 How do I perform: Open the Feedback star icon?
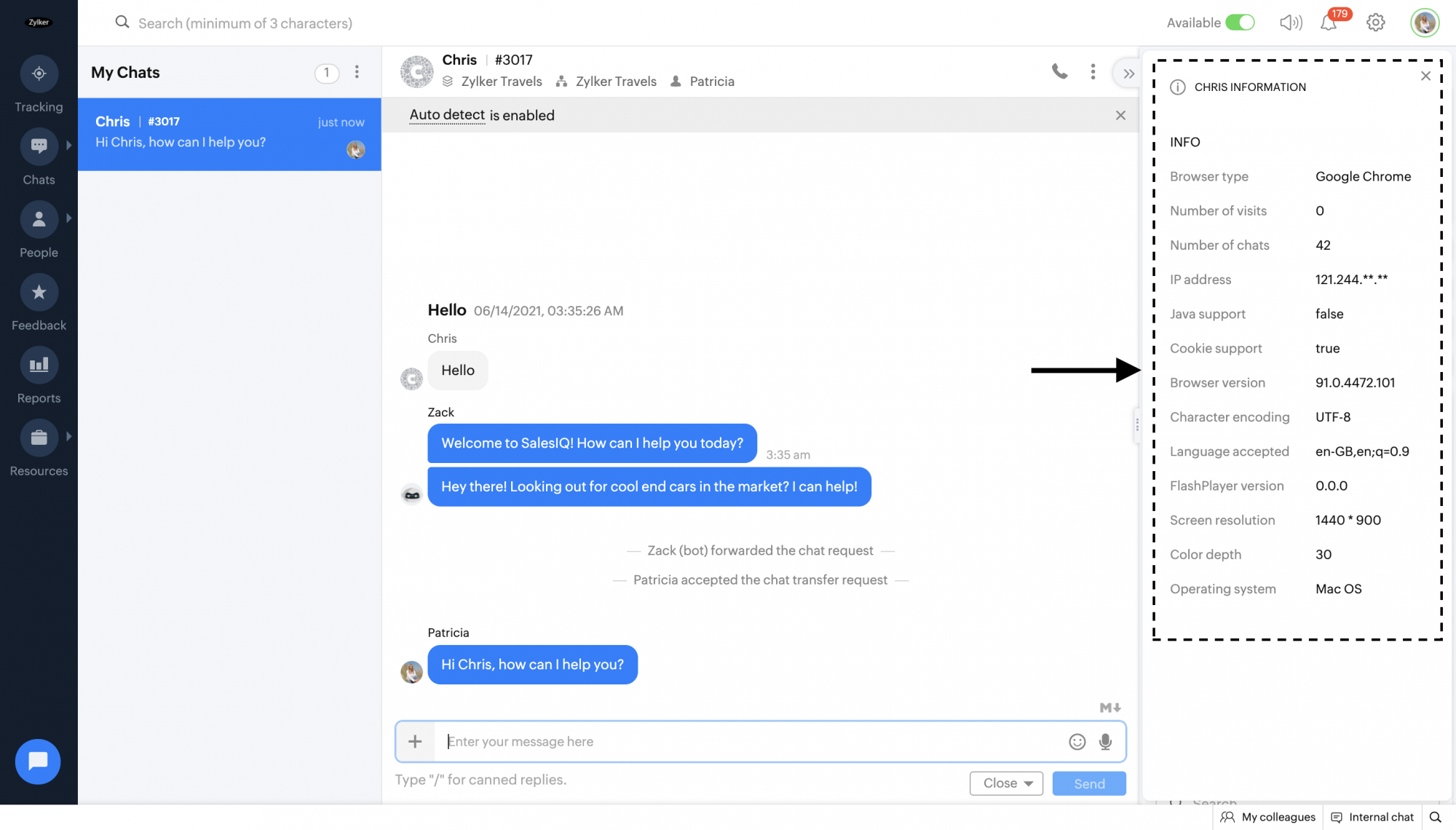39,292
